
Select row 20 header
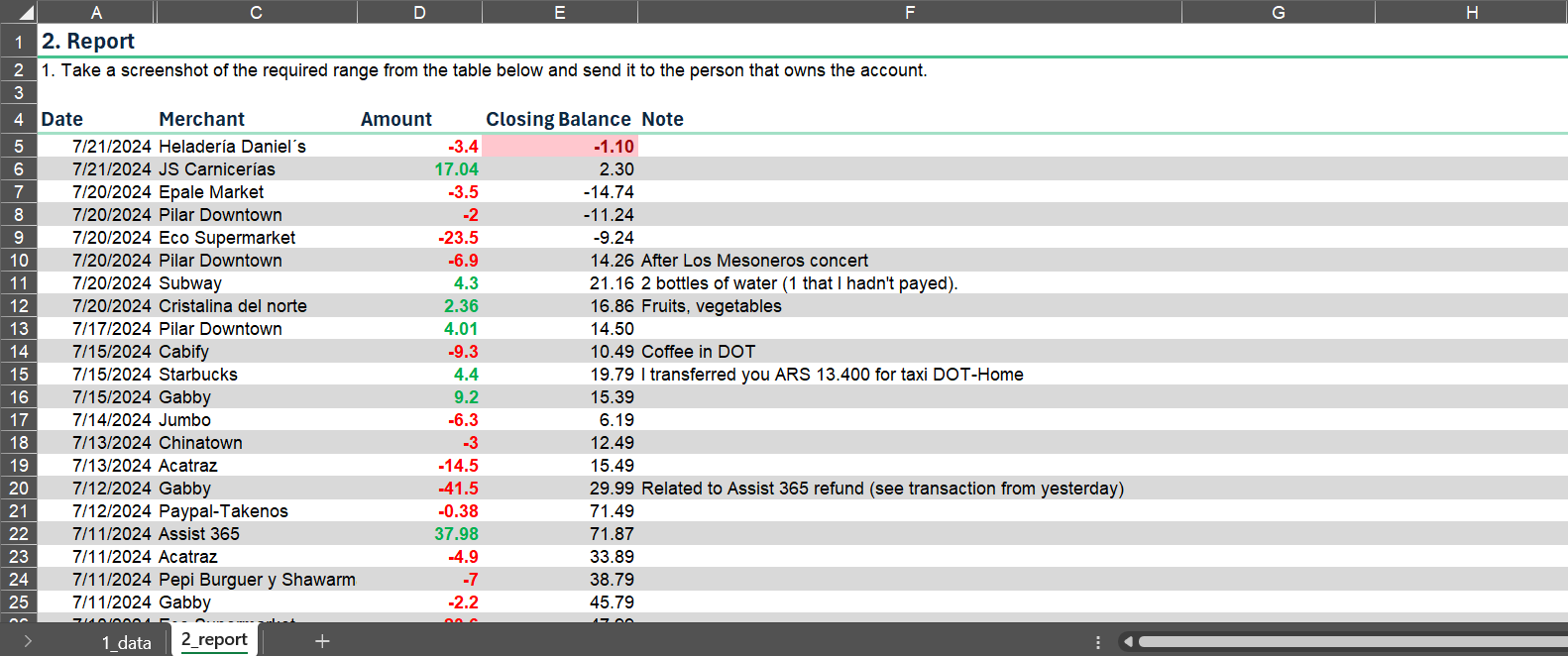(19, 489)
